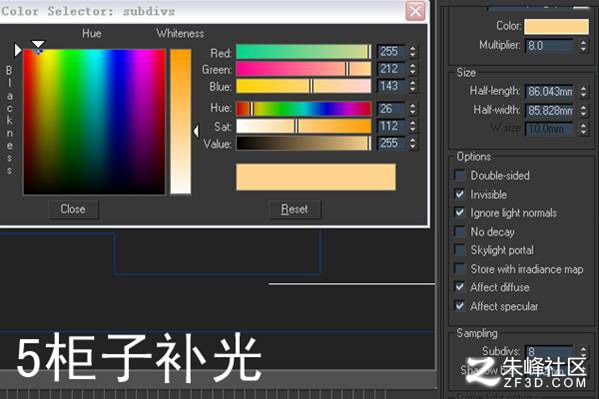Click the Blue slider bar
599x399 pixels.
tap(304, 86)
